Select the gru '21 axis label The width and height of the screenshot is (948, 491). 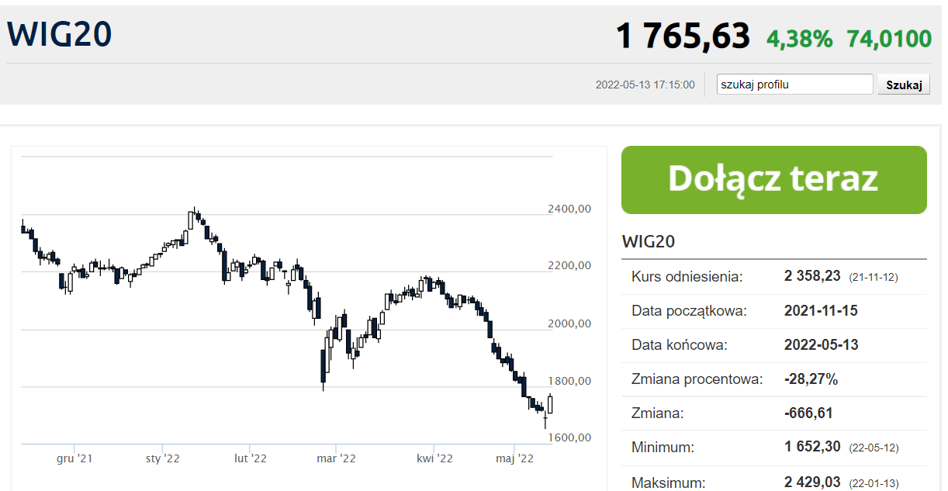(x=75, y=459)
